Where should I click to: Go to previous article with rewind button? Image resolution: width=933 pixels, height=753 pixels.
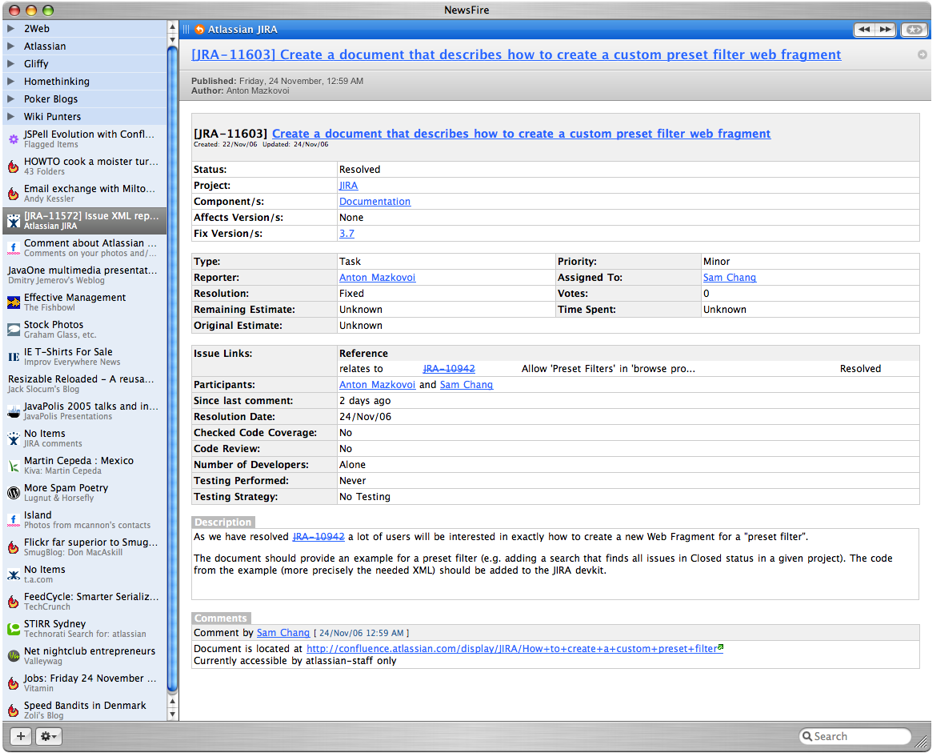pos(864,30)
